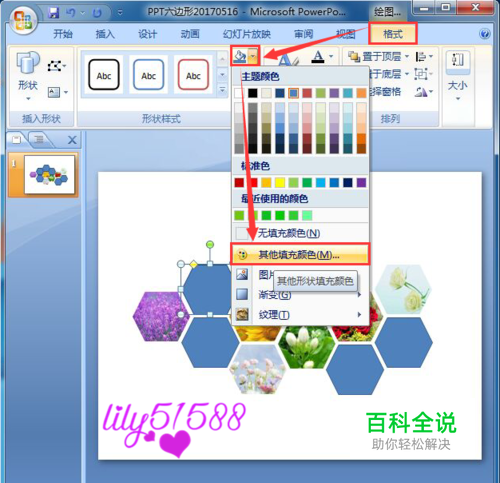Apply the red outline Abc style
500x483 pixels.
coord(193,75)
